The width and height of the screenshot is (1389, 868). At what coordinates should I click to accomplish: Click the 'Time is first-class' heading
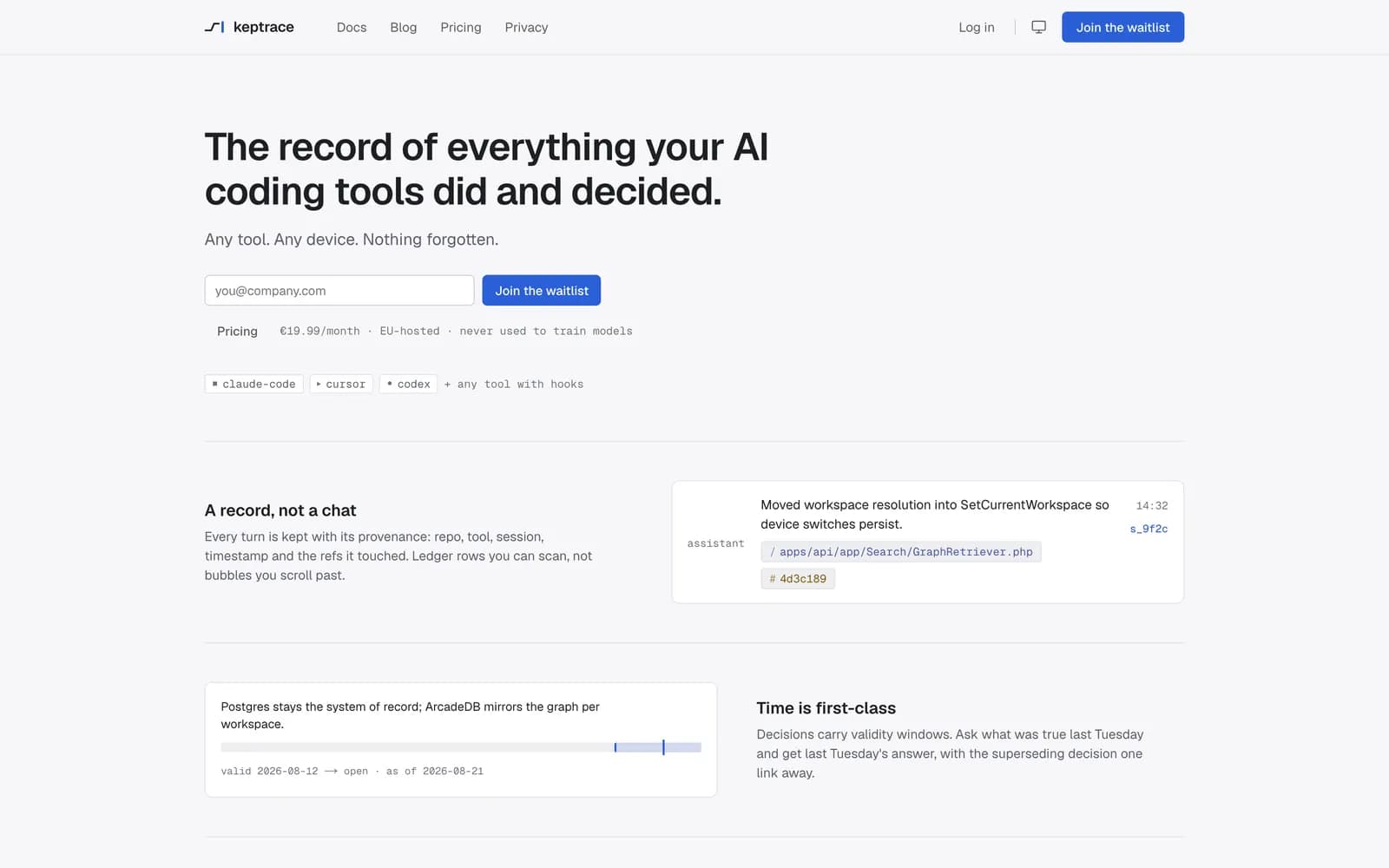tap(826, 708)
